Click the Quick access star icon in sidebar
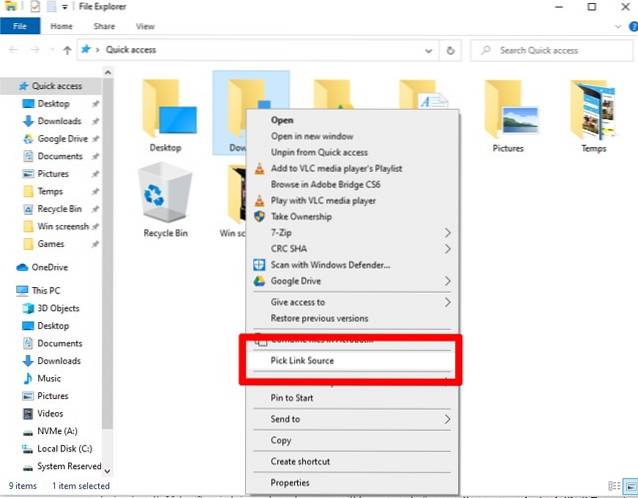This screenshot has width=638, height=498. point(24,86)
